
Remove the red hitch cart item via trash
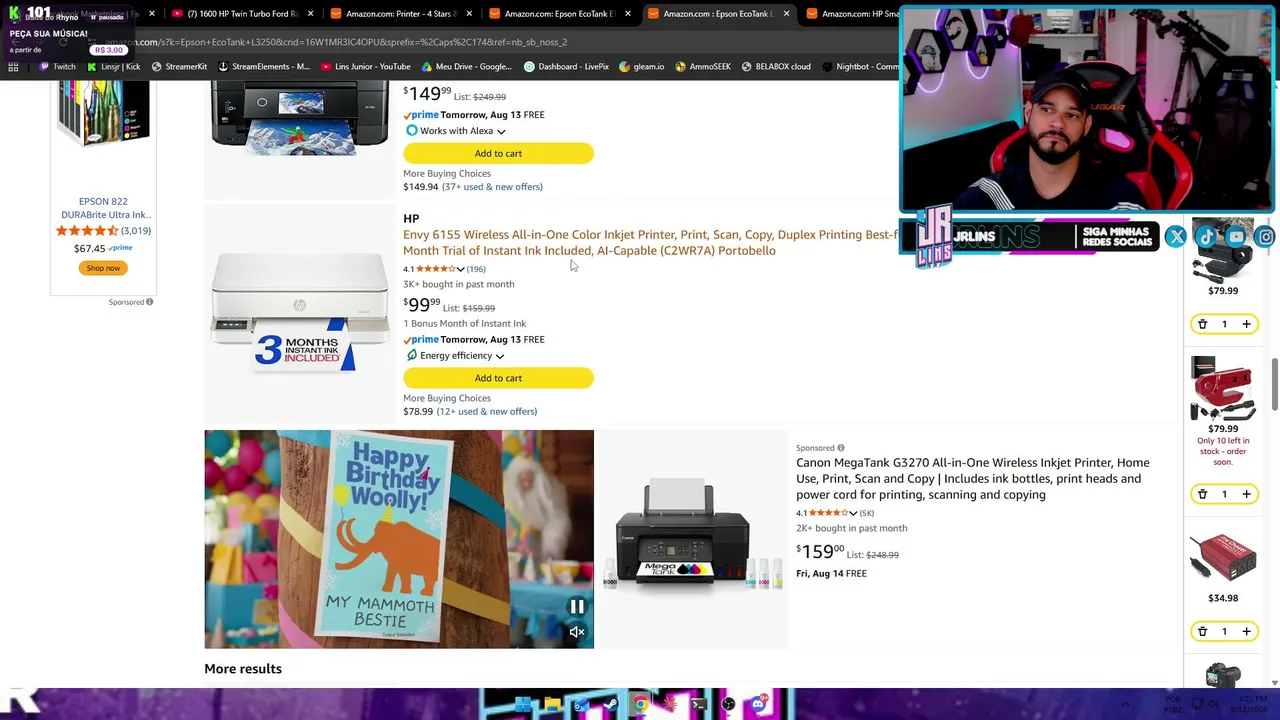pyautogui.click(x=1202, y=494)
